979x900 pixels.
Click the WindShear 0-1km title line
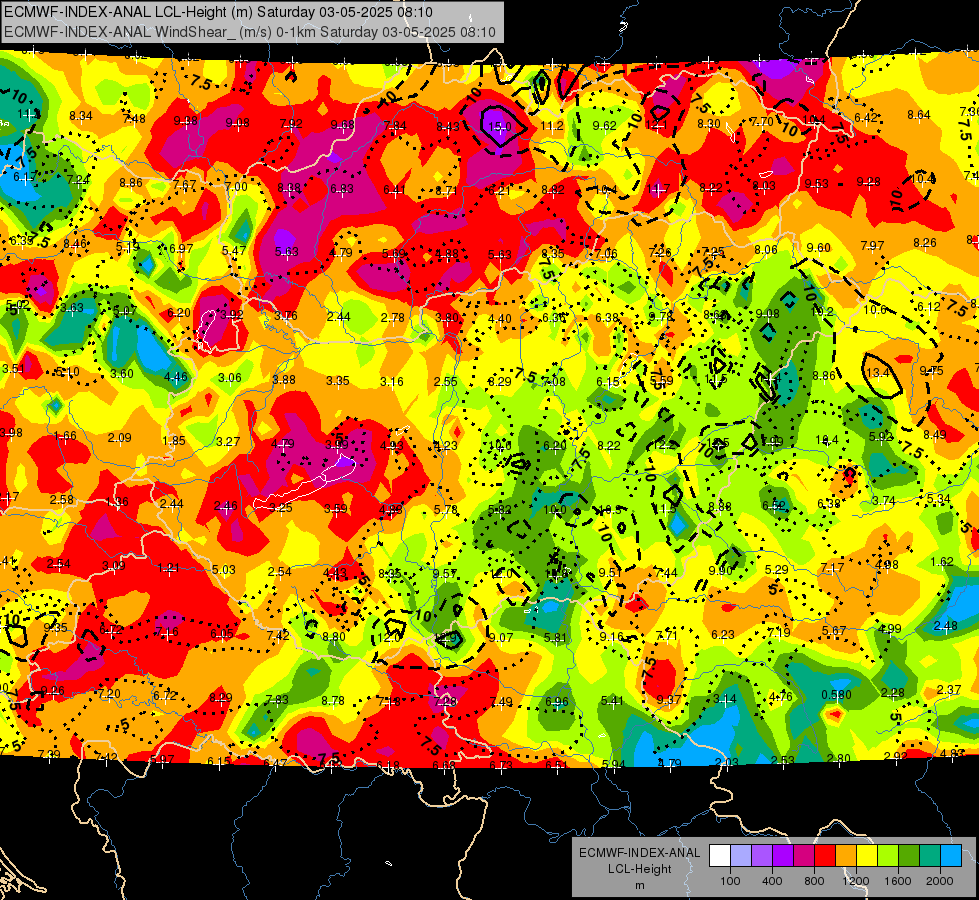click(x=250, y=32)
